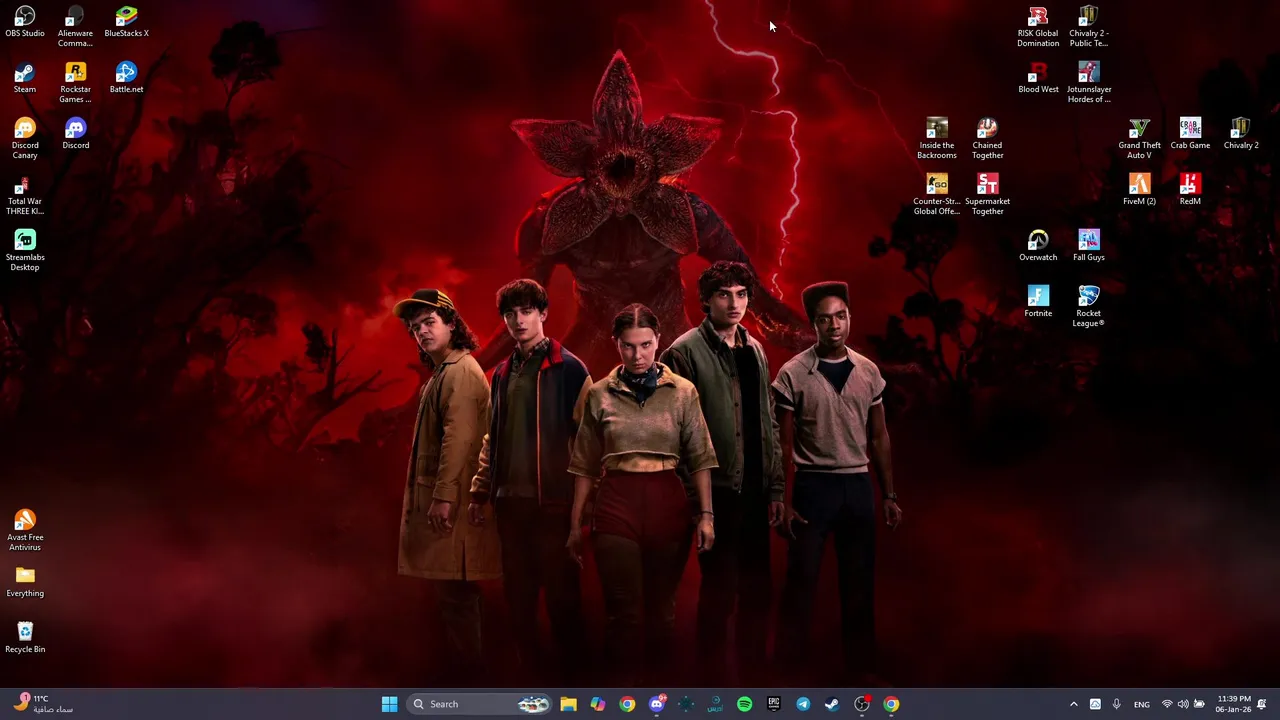The image size is (1280, 720).
Task: Open Discord from the taskbar
Action: click(656, 704)
